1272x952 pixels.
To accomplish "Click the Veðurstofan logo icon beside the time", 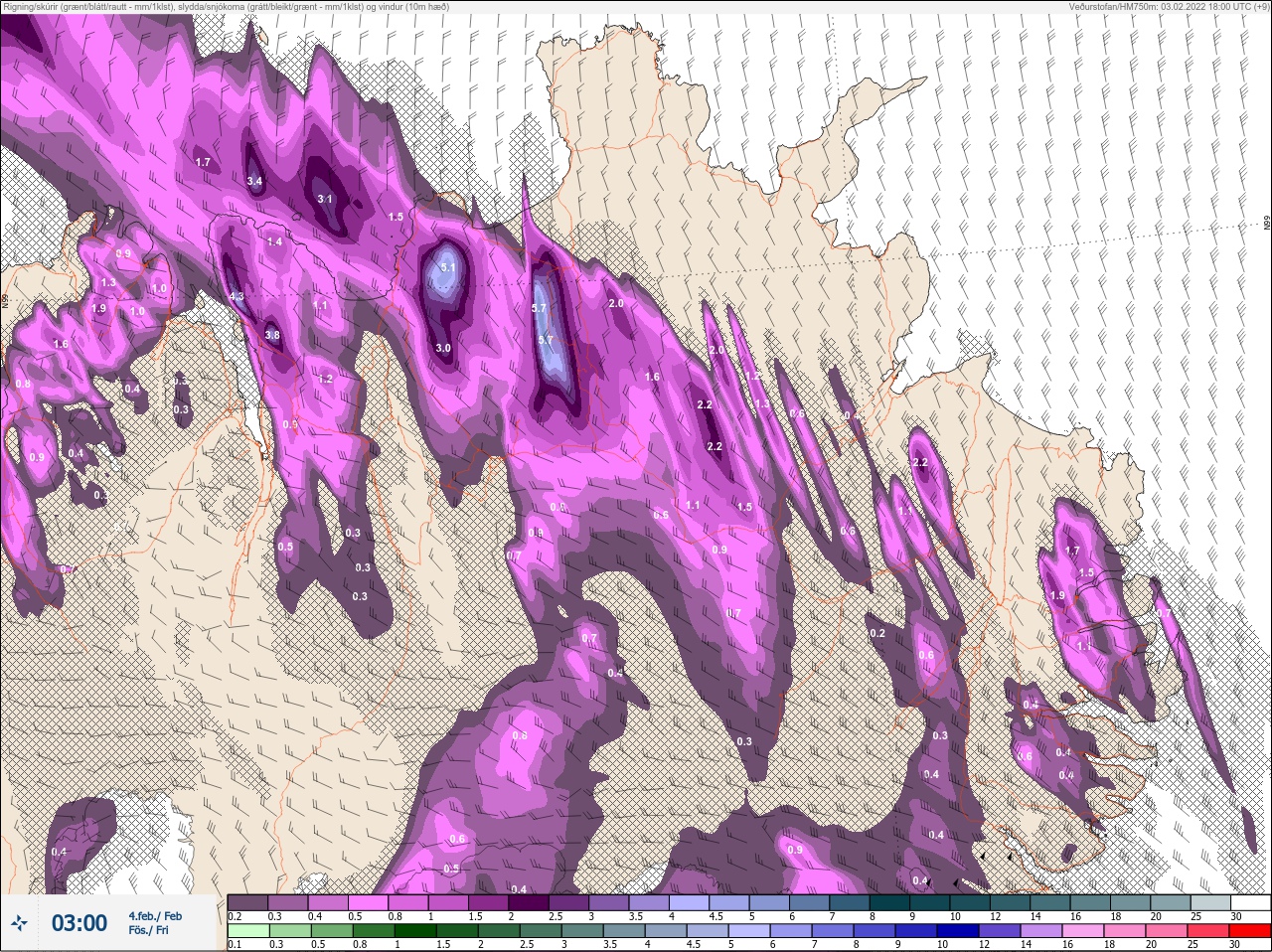I will (x=20, y=924).
